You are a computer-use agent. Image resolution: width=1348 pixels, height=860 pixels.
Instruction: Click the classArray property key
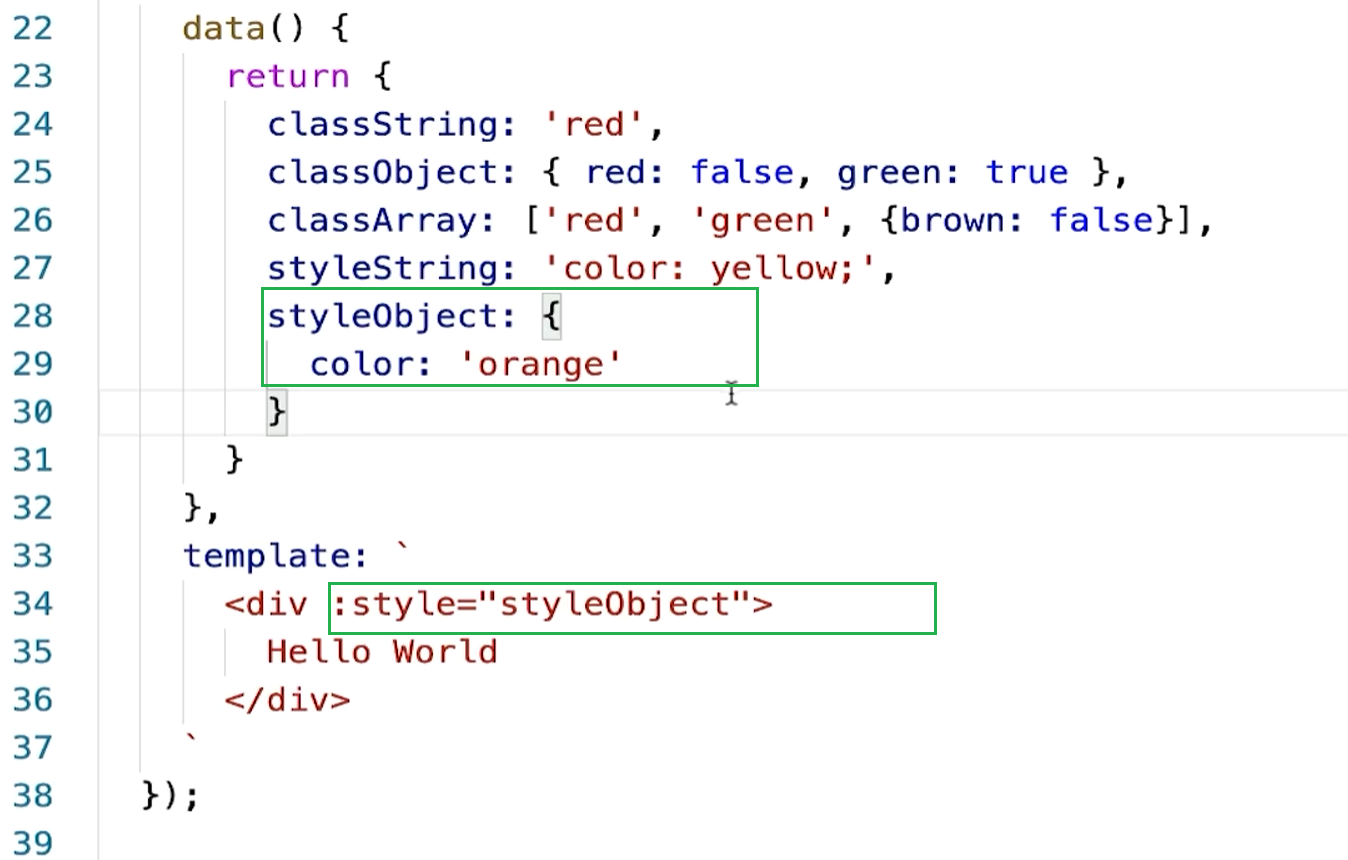click(372, 220)
